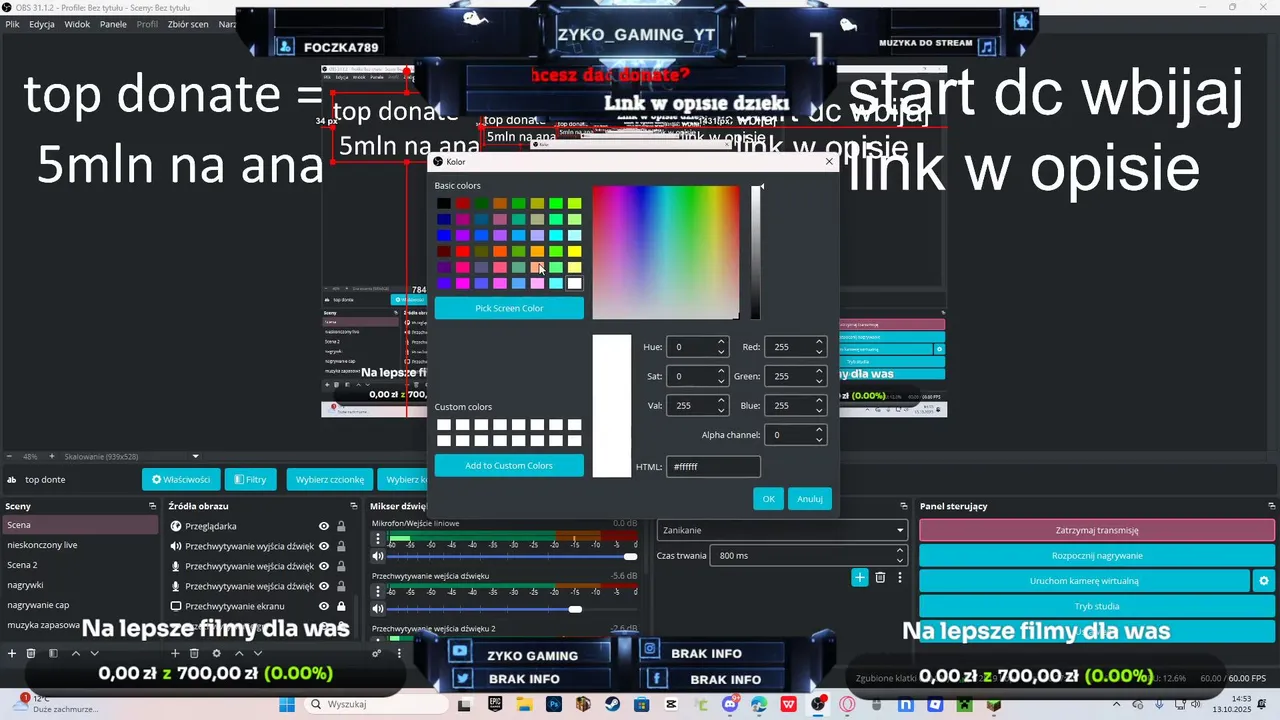Open Photoshop from the taskbar
This screenshot has width=1280, height=720.
[553, 704]
